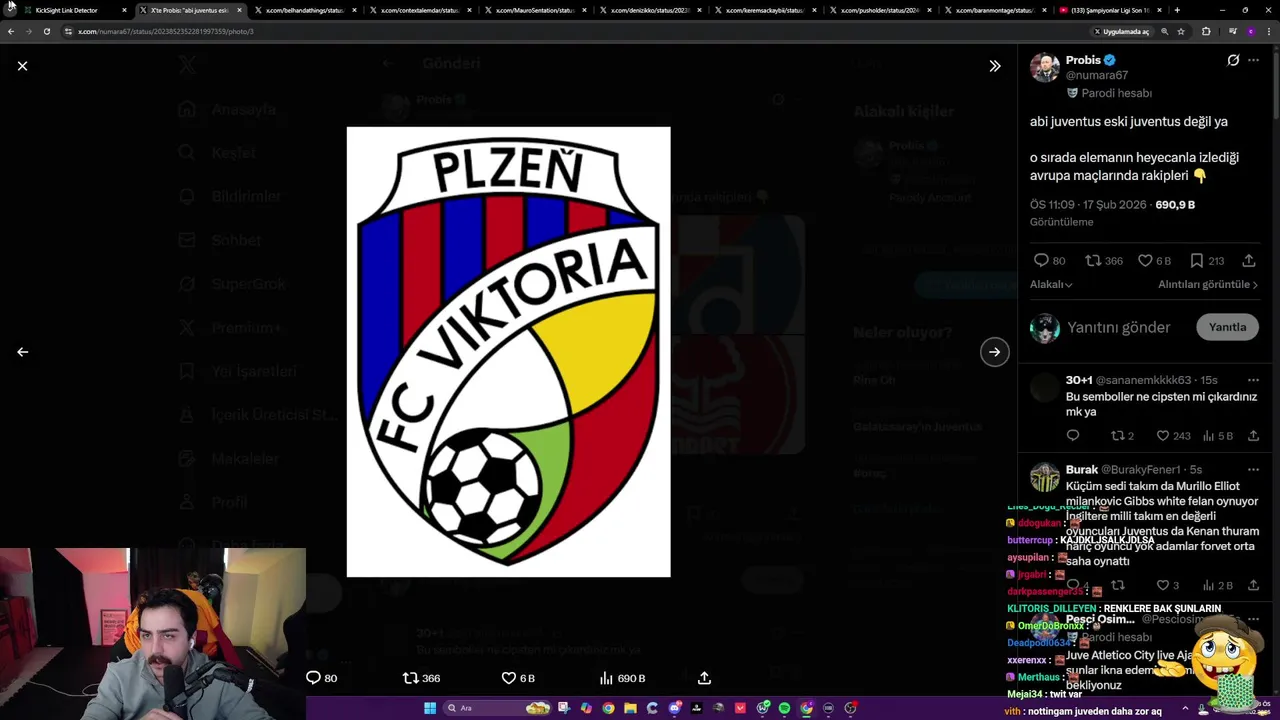This screenshot has height=720, width=1280.
Task: Open OBS Studio from the taskbar
Action: click(x=850, y=708)
